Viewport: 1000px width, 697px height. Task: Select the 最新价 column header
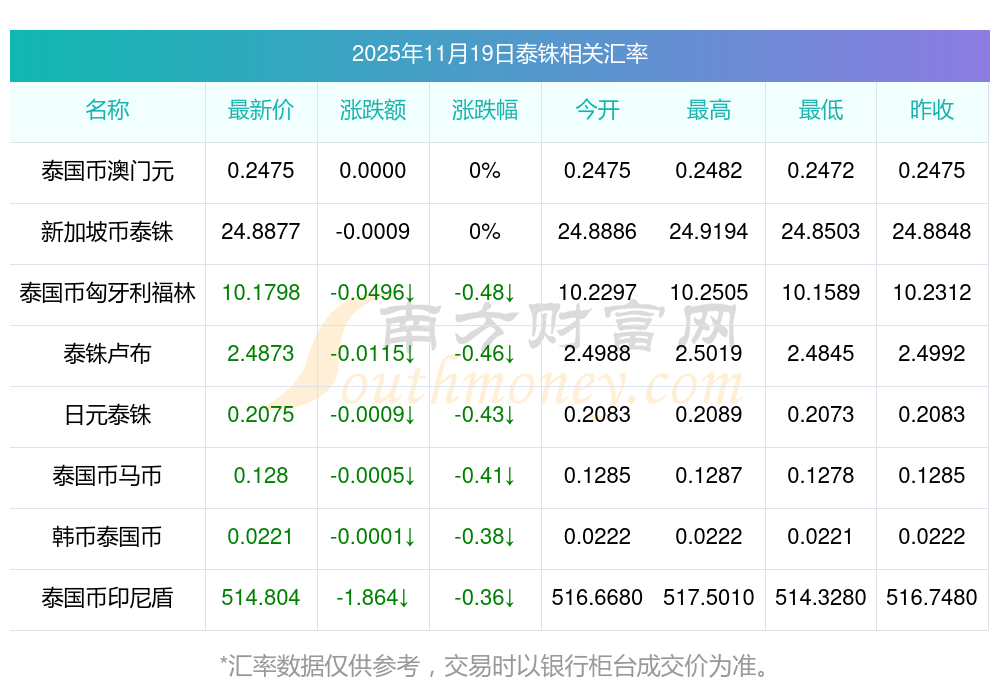point(261,111)
